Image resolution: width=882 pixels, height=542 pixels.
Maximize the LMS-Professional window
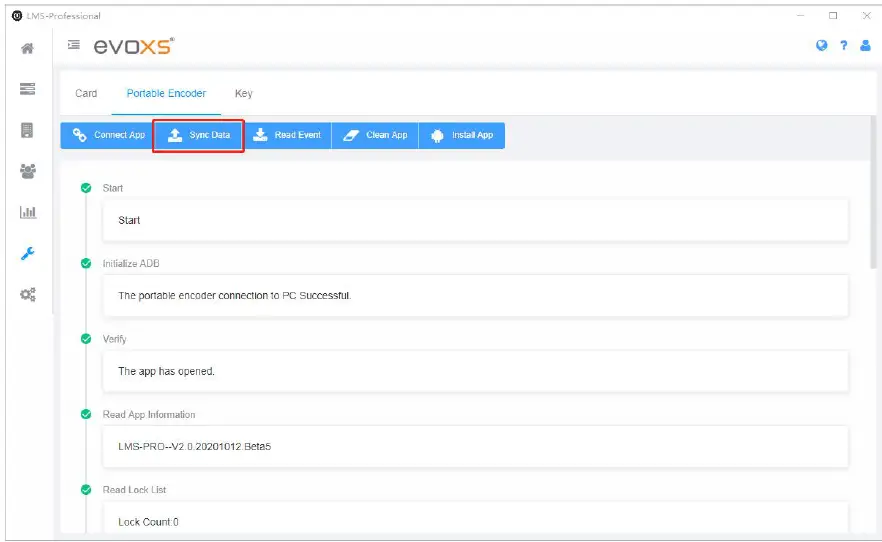tap(833, 16)
